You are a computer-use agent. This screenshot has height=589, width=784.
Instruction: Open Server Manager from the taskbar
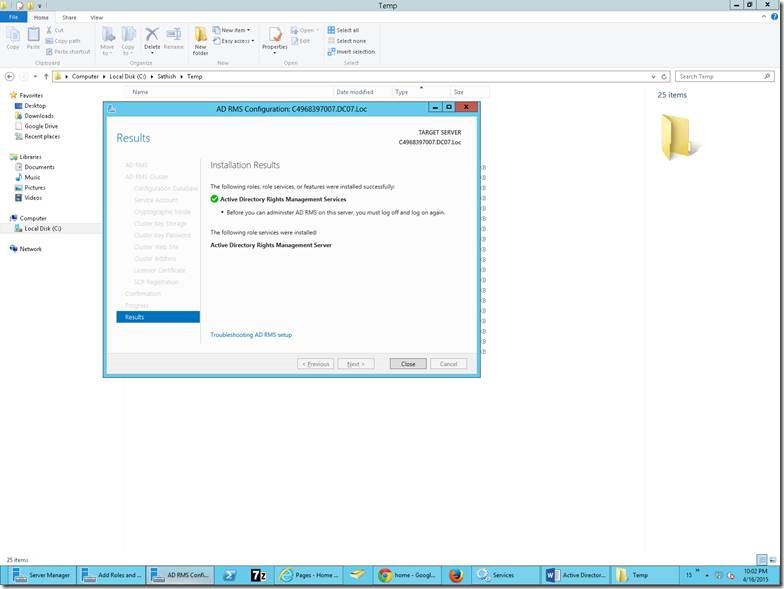pyautogui.click(x=42, y=575)
